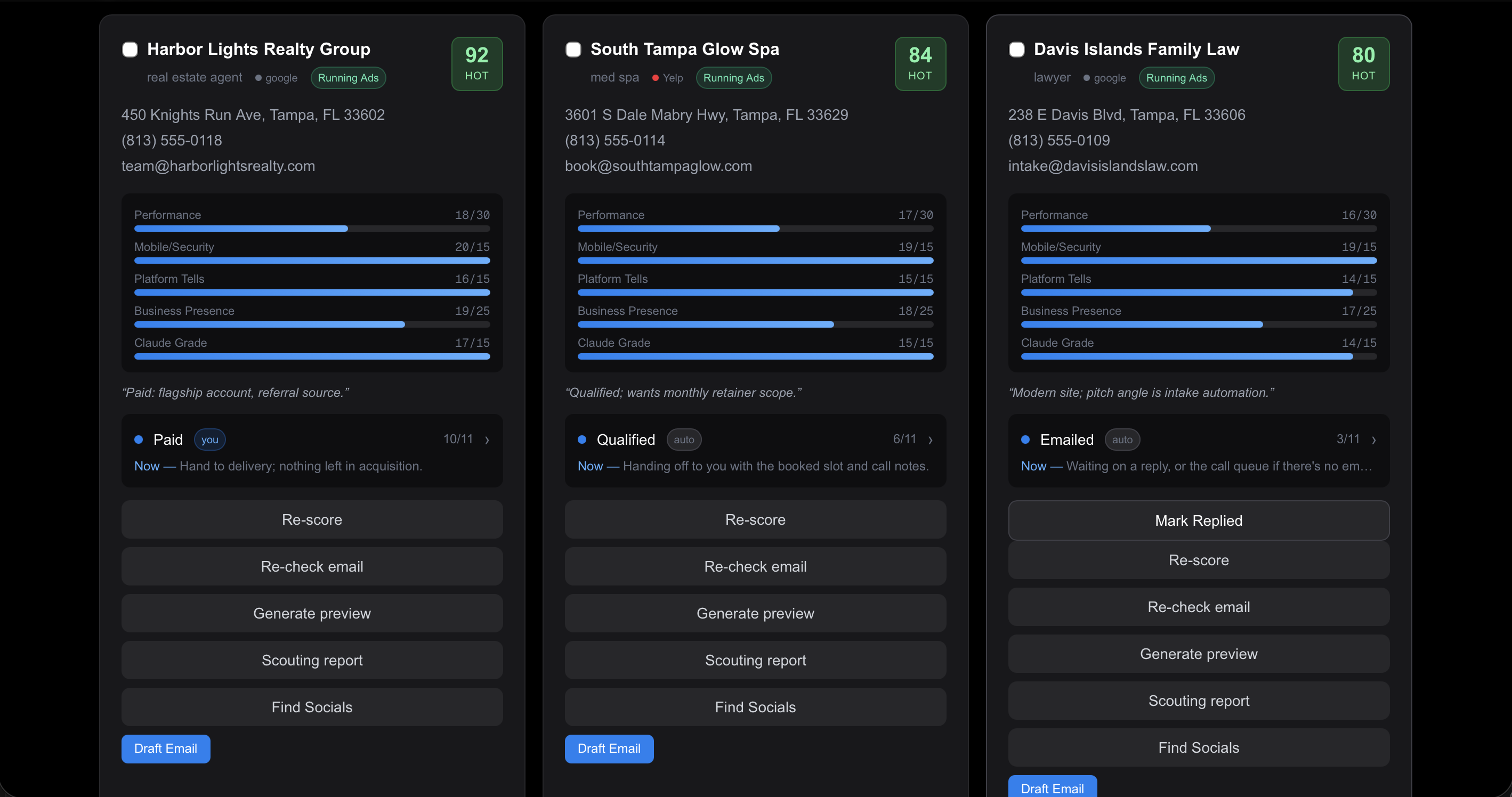This screenshot has height=797, width=1512.
Task: Click Davis Islands Claude Grade 14/15 bar
Action: coord(1199,356)
